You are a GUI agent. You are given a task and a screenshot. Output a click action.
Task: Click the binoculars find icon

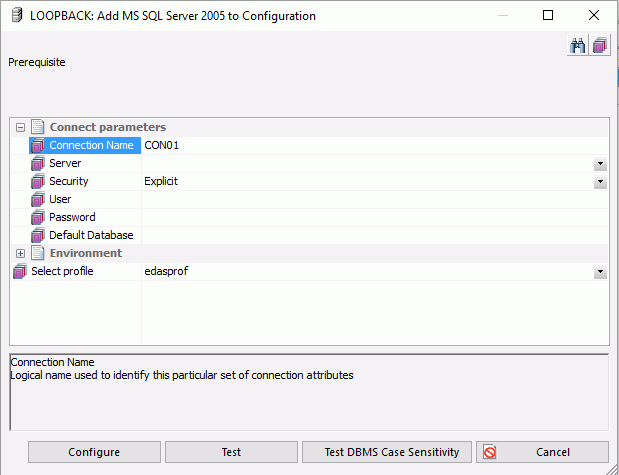tap(577, 46)
